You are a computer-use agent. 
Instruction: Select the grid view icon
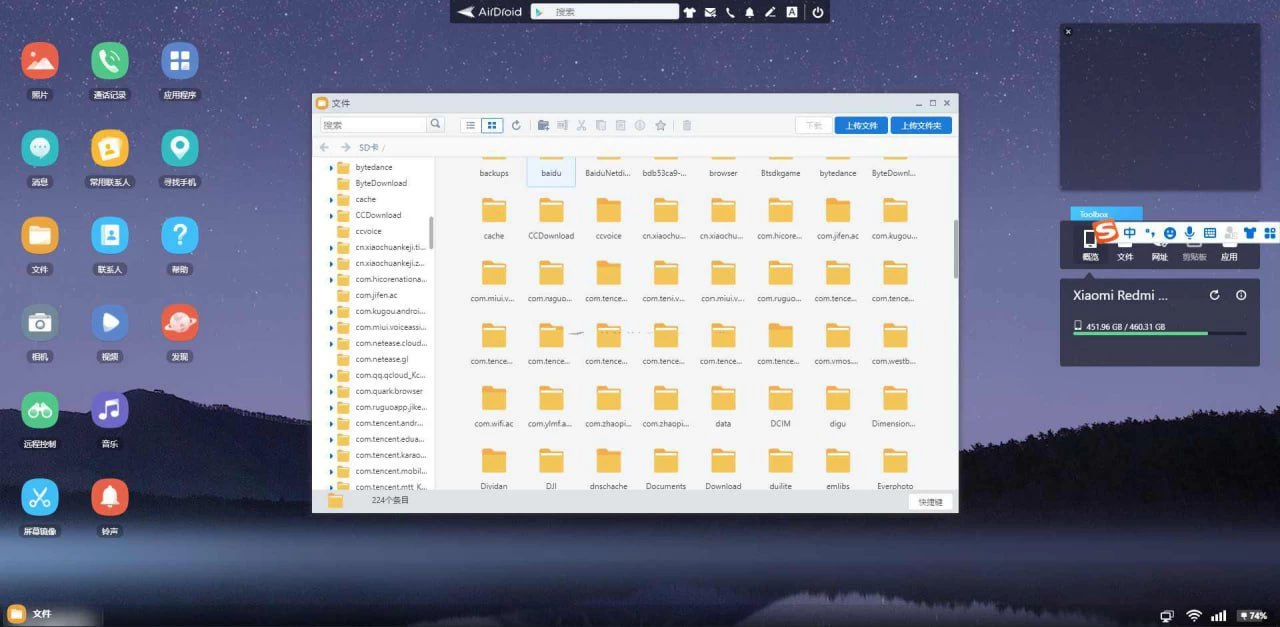click(x=492, y=125)
